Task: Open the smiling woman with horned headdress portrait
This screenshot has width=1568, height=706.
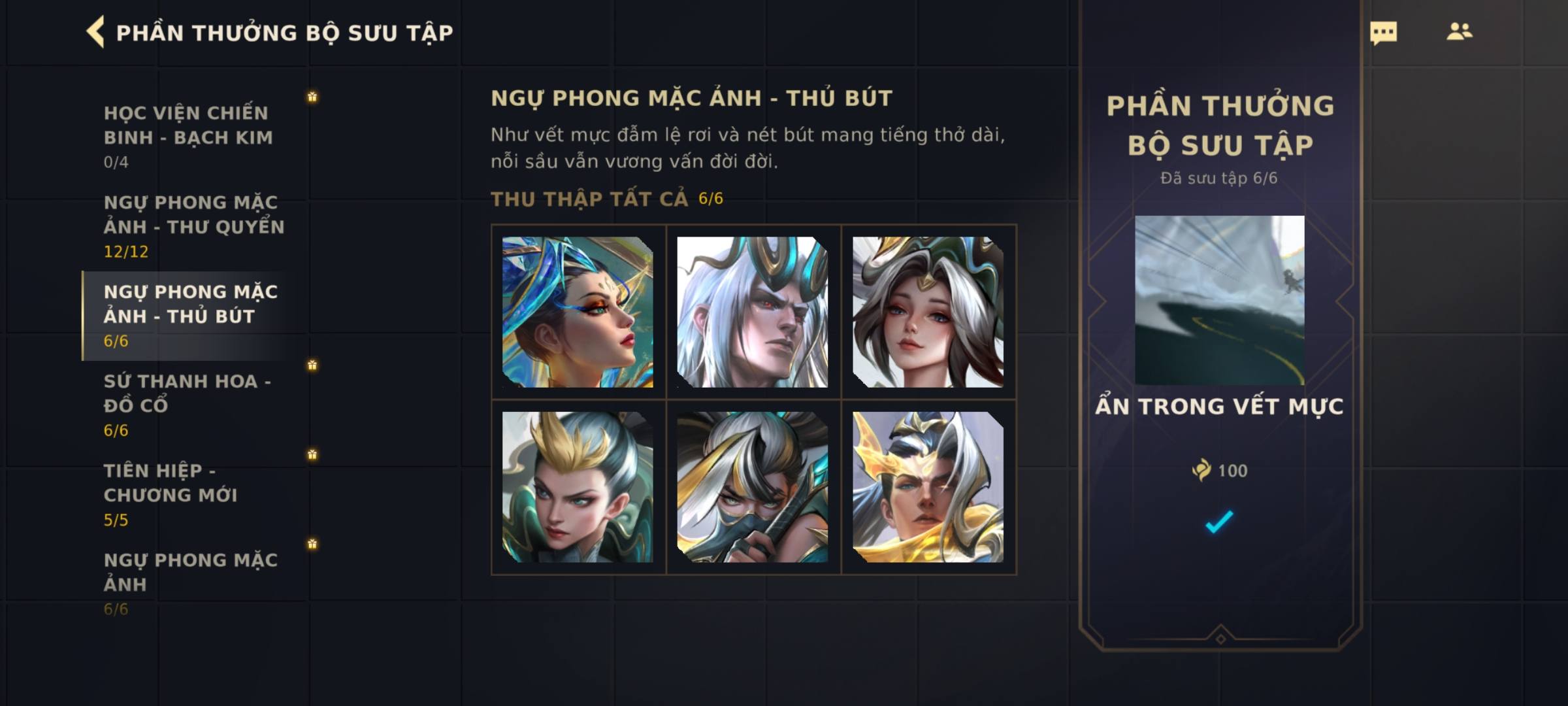Action: 928,312
